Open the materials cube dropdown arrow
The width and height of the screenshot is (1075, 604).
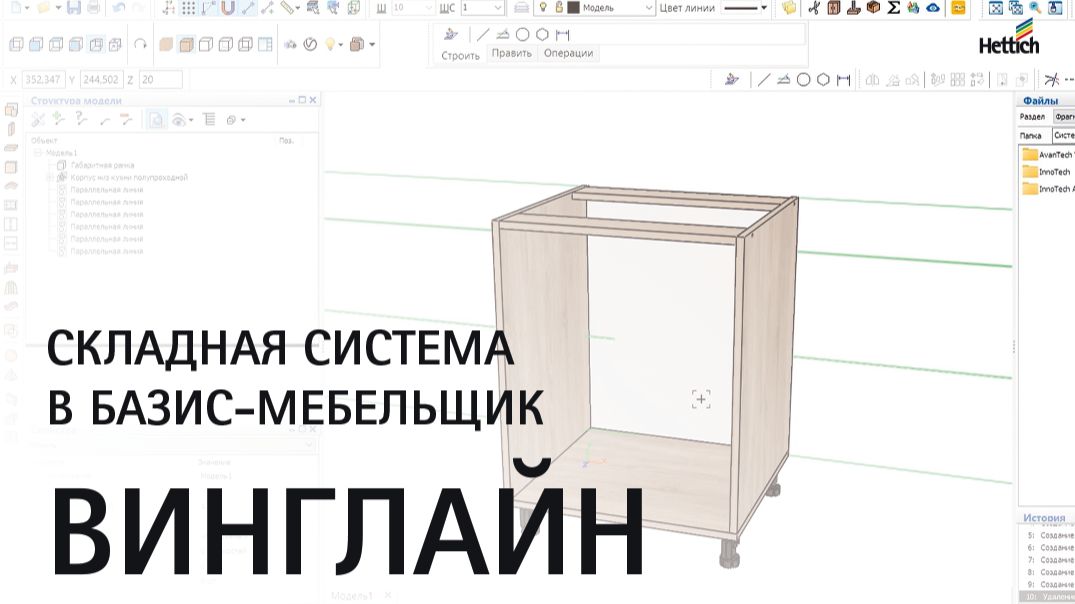pos(372,45)
